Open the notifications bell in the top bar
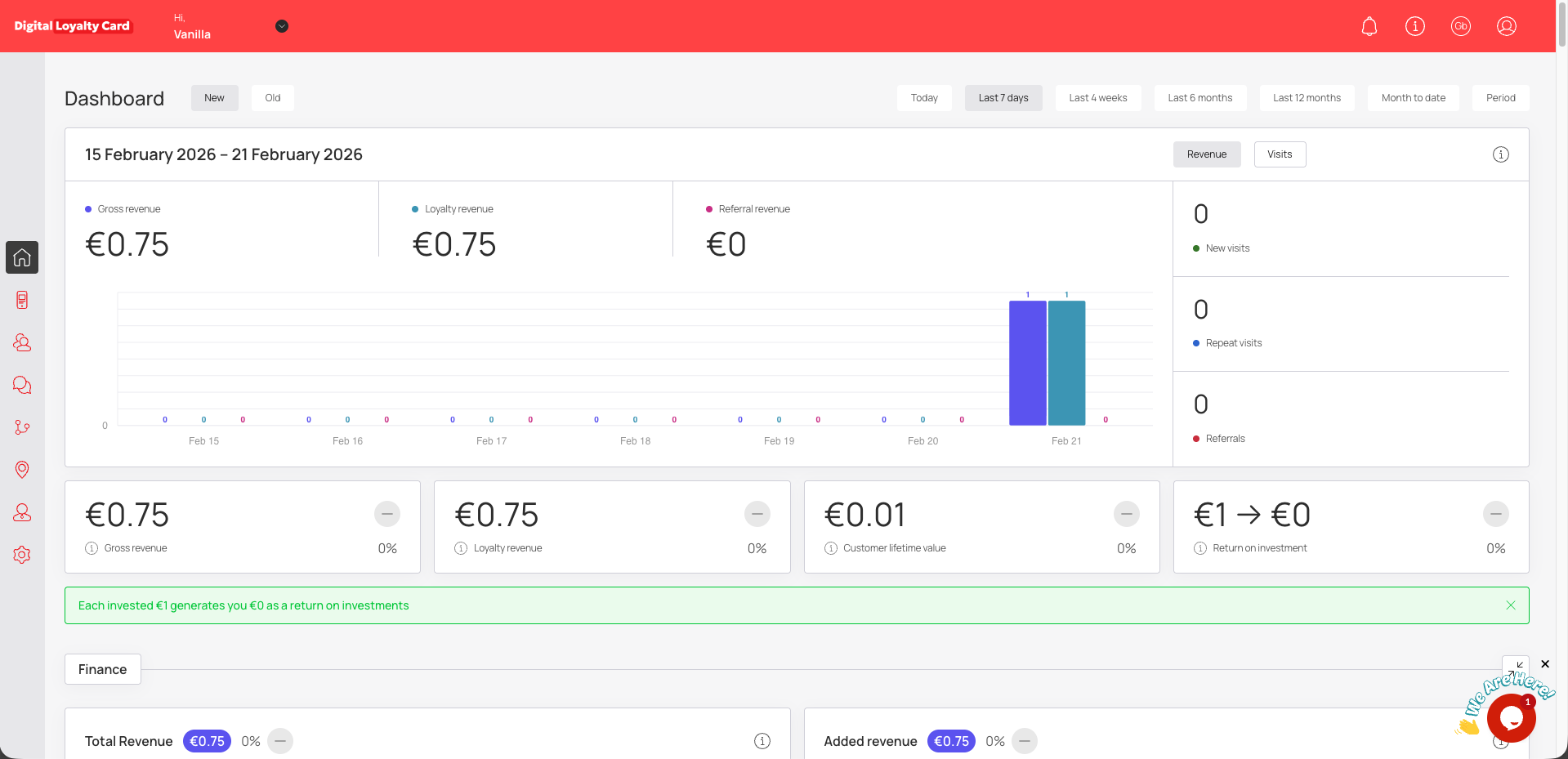 [1369, 25]
